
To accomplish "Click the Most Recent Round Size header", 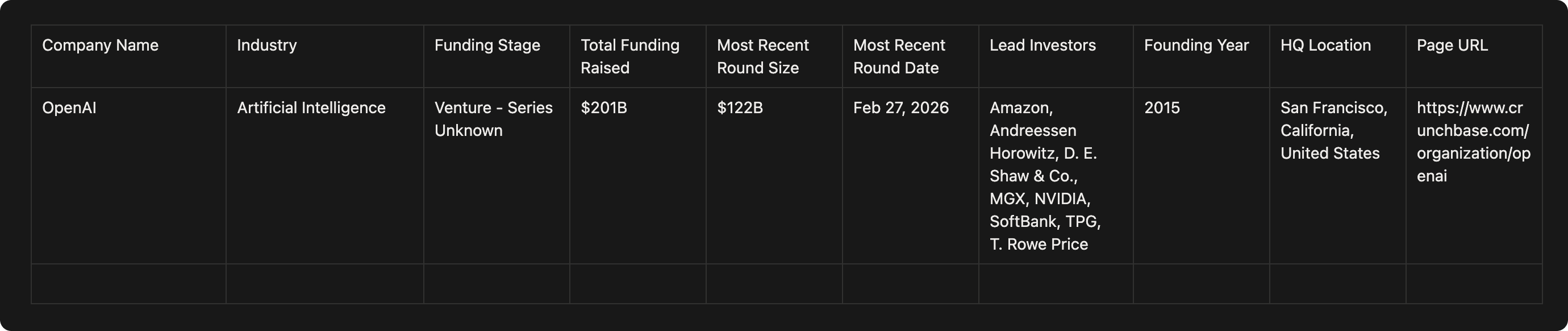I will 762,56.
